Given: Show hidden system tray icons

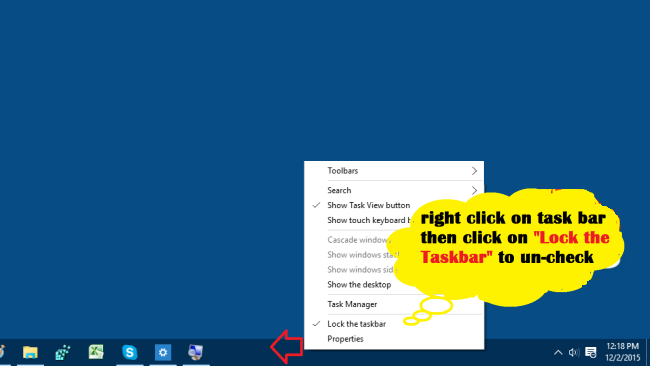Looking at the screenshot, I should point(558,352).
